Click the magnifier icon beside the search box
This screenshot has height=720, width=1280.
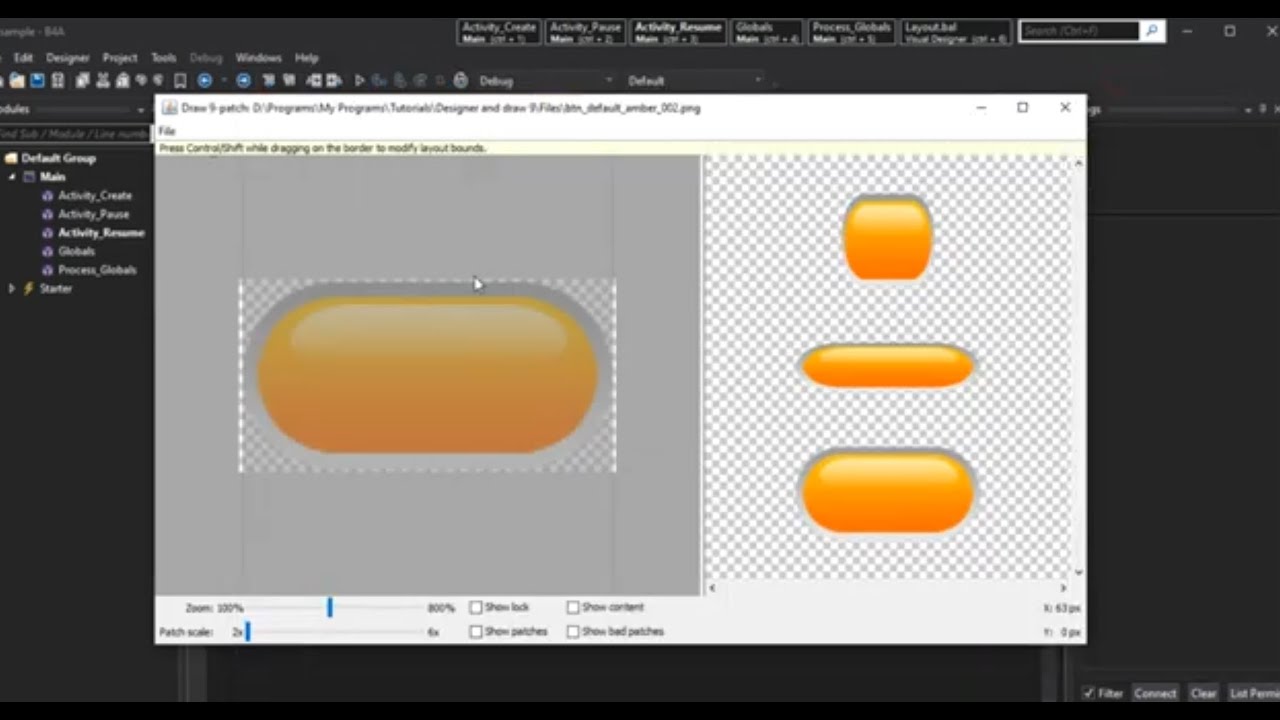coord(1152,31)
